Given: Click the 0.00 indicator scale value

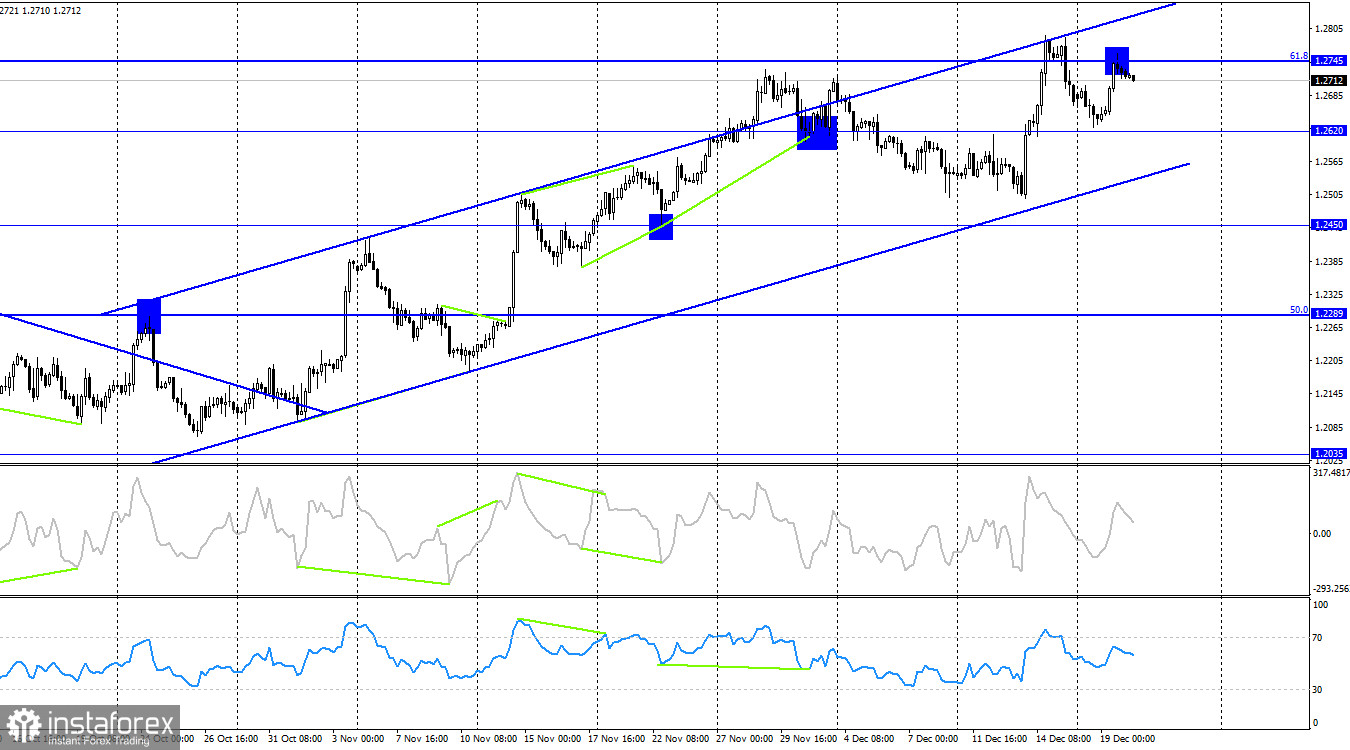Looking at the screenshot, I should point(1322,533).
